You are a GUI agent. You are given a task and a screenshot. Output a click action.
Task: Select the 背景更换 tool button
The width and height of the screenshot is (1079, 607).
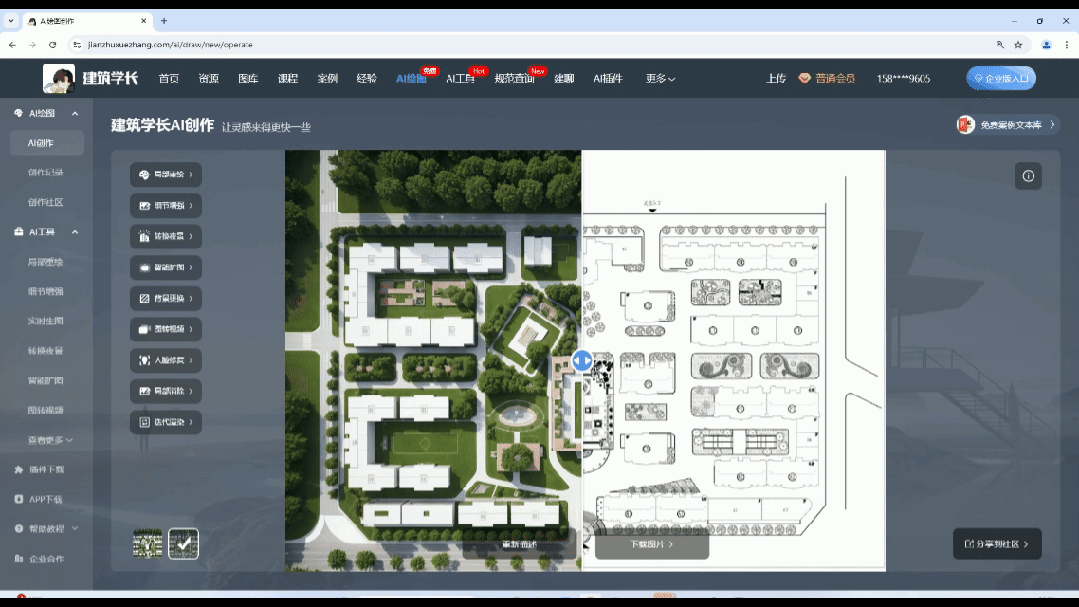[166, 299]
